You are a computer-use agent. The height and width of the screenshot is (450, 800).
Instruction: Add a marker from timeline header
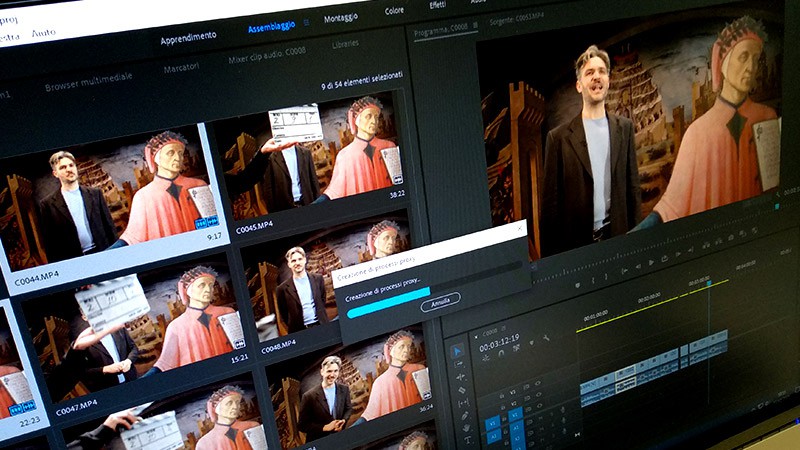(532, 343)
